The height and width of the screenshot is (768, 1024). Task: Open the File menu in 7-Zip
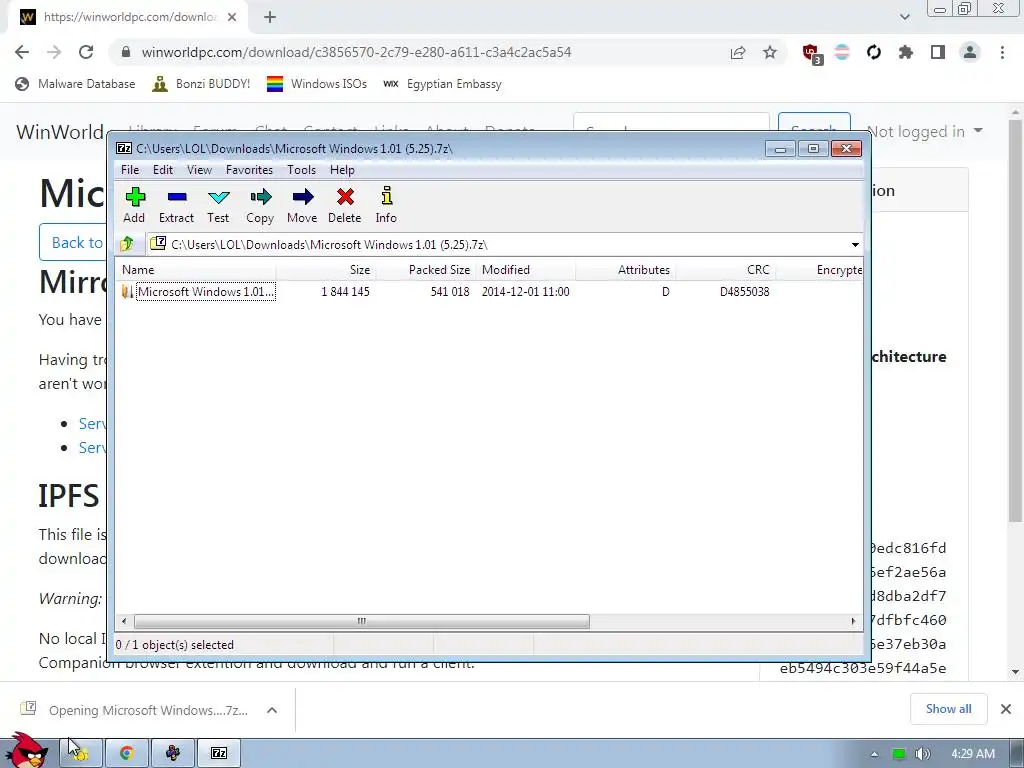pyautogui.click(x=130, y=170)
